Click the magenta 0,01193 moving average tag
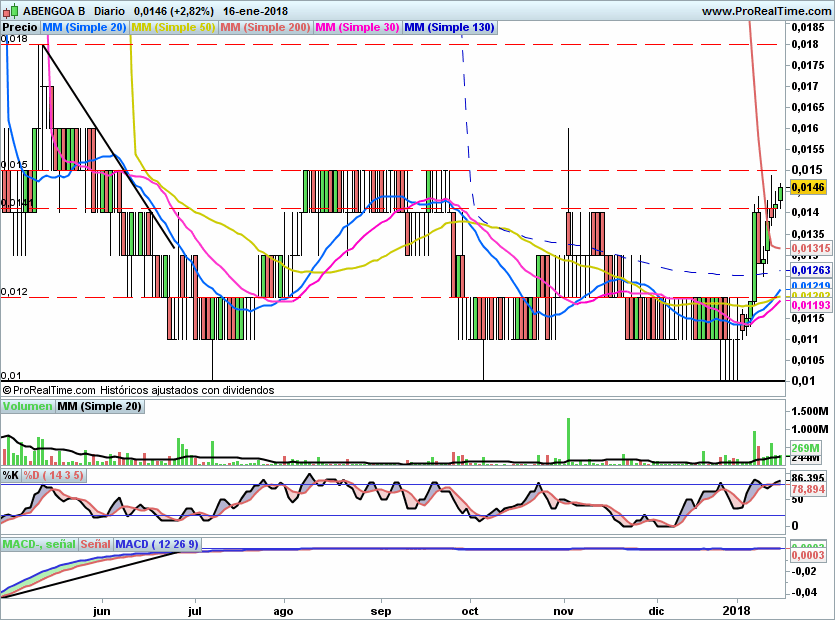 click(811, 305)
